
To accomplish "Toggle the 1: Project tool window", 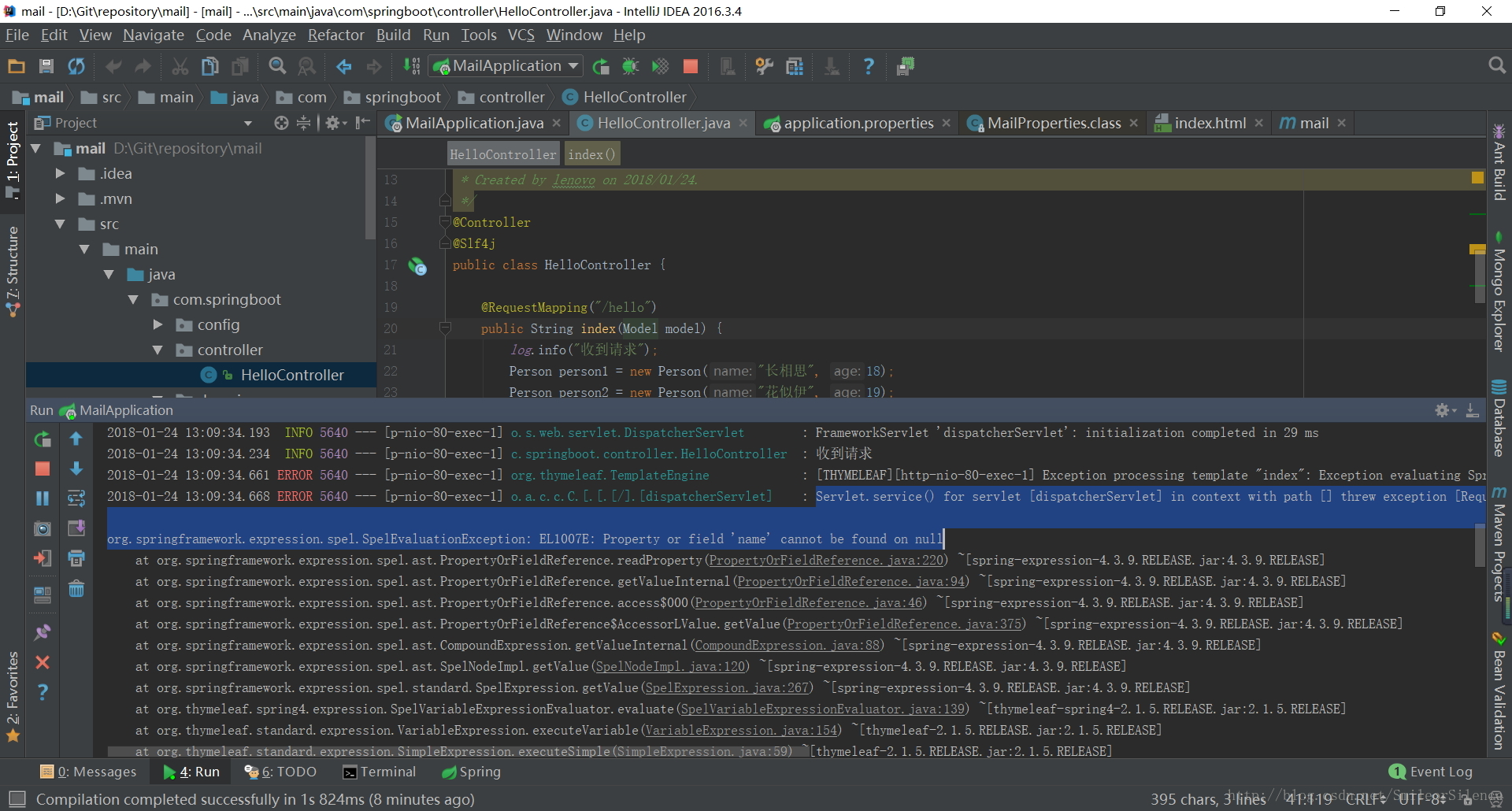I will [13, 161].
